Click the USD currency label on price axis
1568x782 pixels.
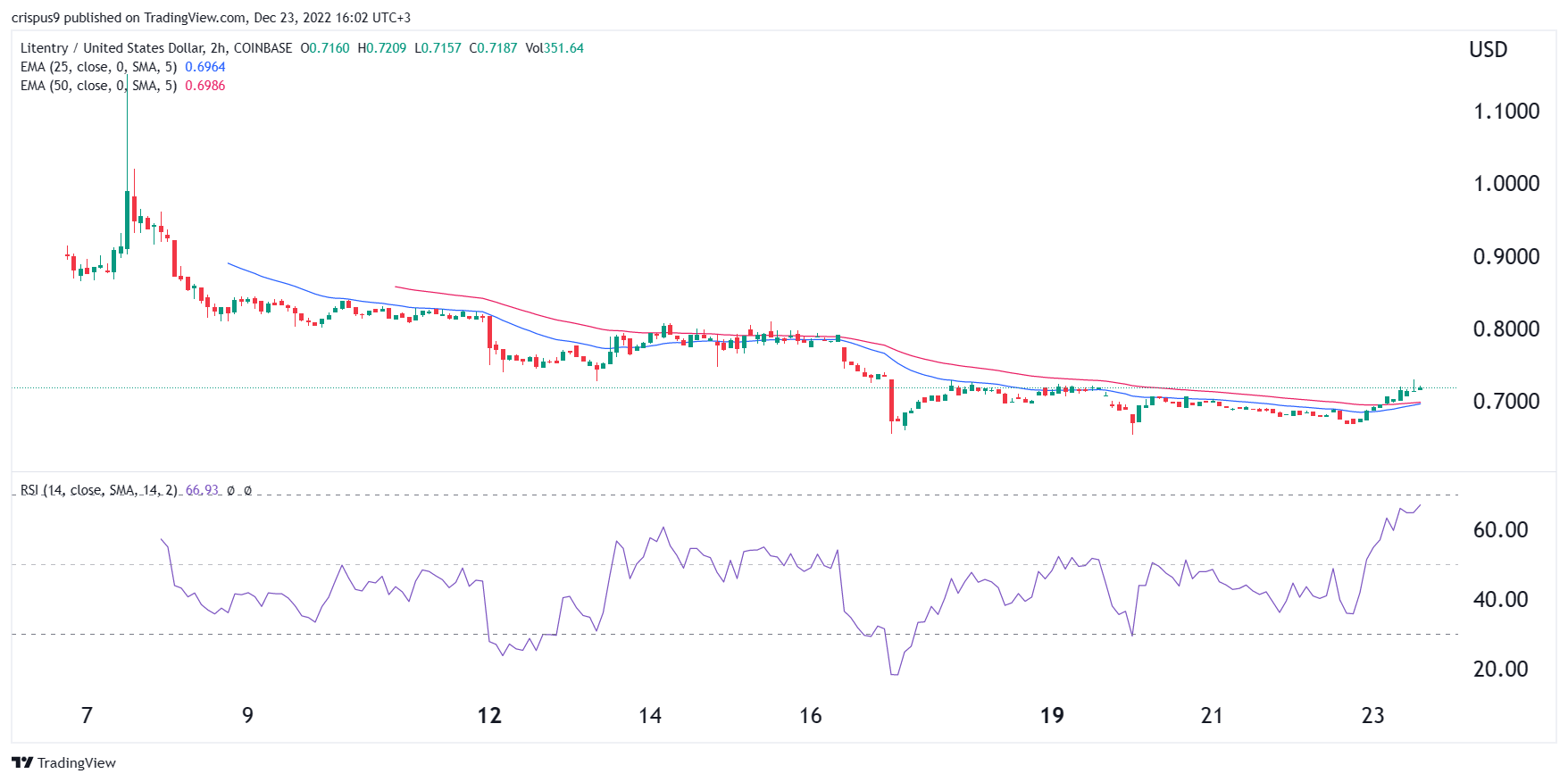[x=1489, y=50]
